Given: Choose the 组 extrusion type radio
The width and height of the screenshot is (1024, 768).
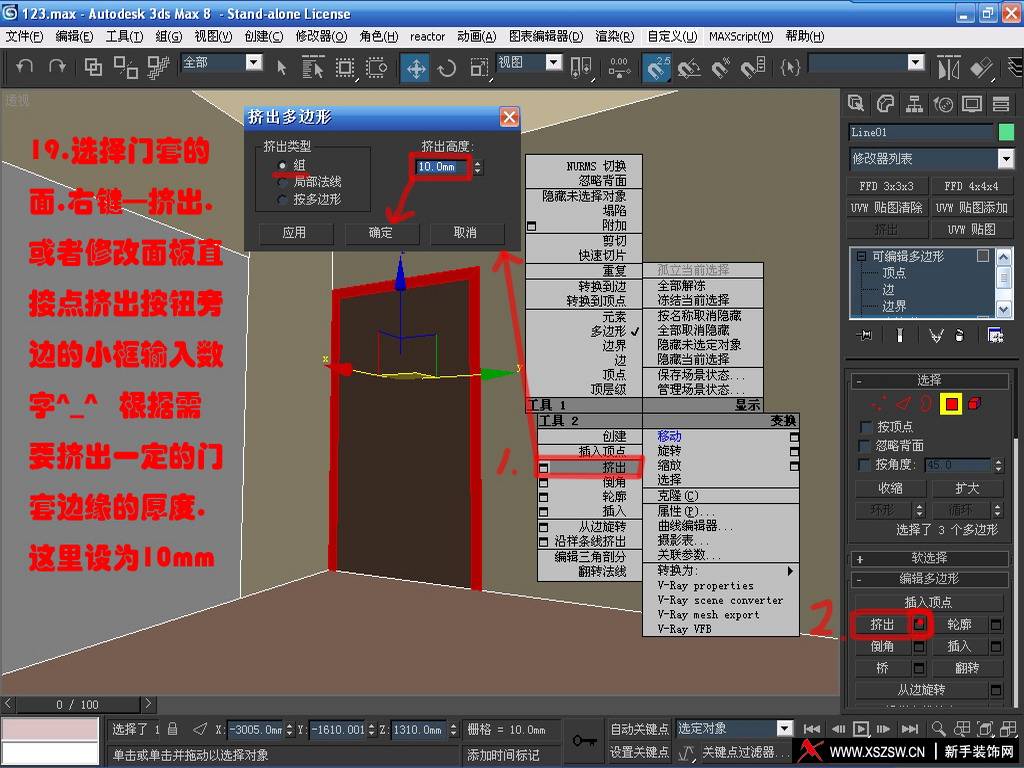Looking at the screenshot, I should 282,165.
